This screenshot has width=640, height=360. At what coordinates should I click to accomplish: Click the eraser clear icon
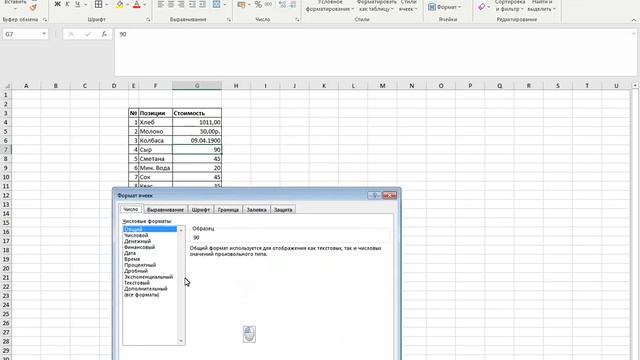482,7
